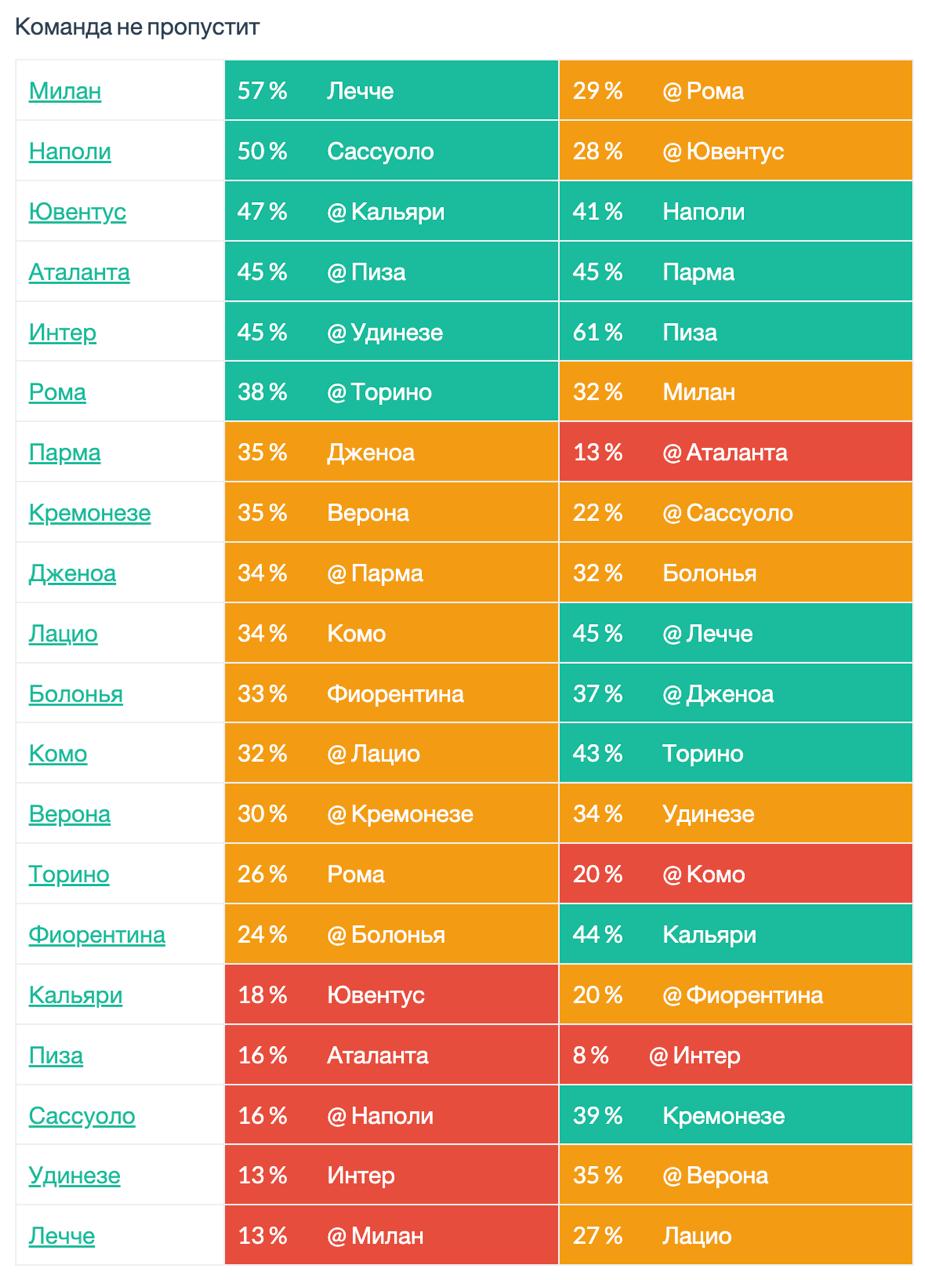Click the Ювентус team link
Viewport: 925px width, 1280px height.
click(x=77, y=212)
